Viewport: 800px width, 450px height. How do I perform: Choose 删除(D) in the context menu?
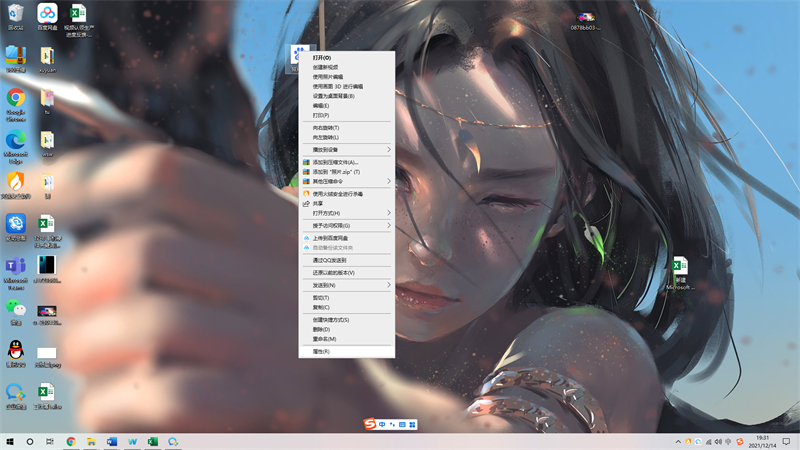tap(346, 330)
